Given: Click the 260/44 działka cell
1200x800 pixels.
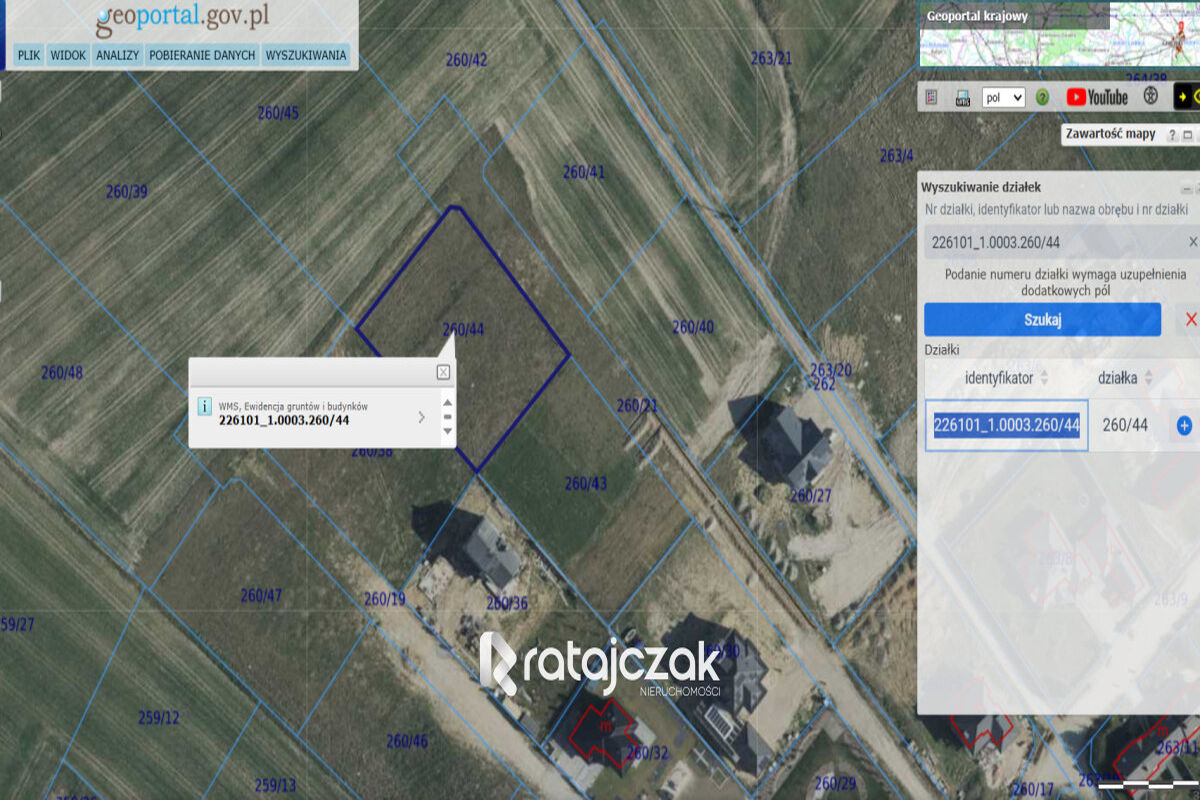Looking at the screenshot, I should point(1125,425).
